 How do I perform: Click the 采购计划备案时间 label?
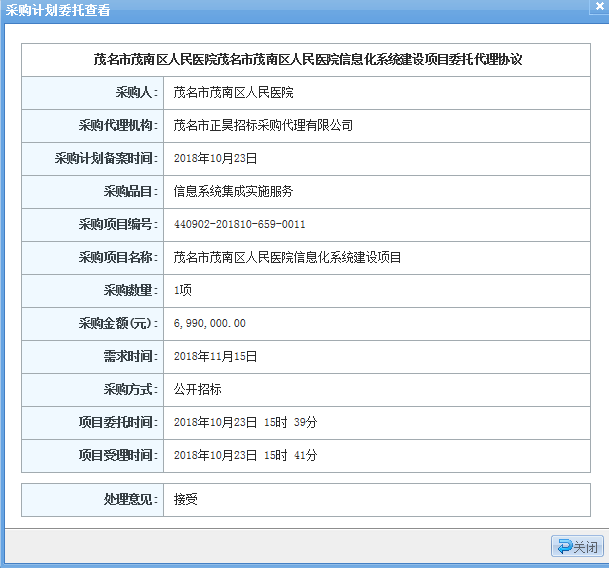click(x=106, y=159)
